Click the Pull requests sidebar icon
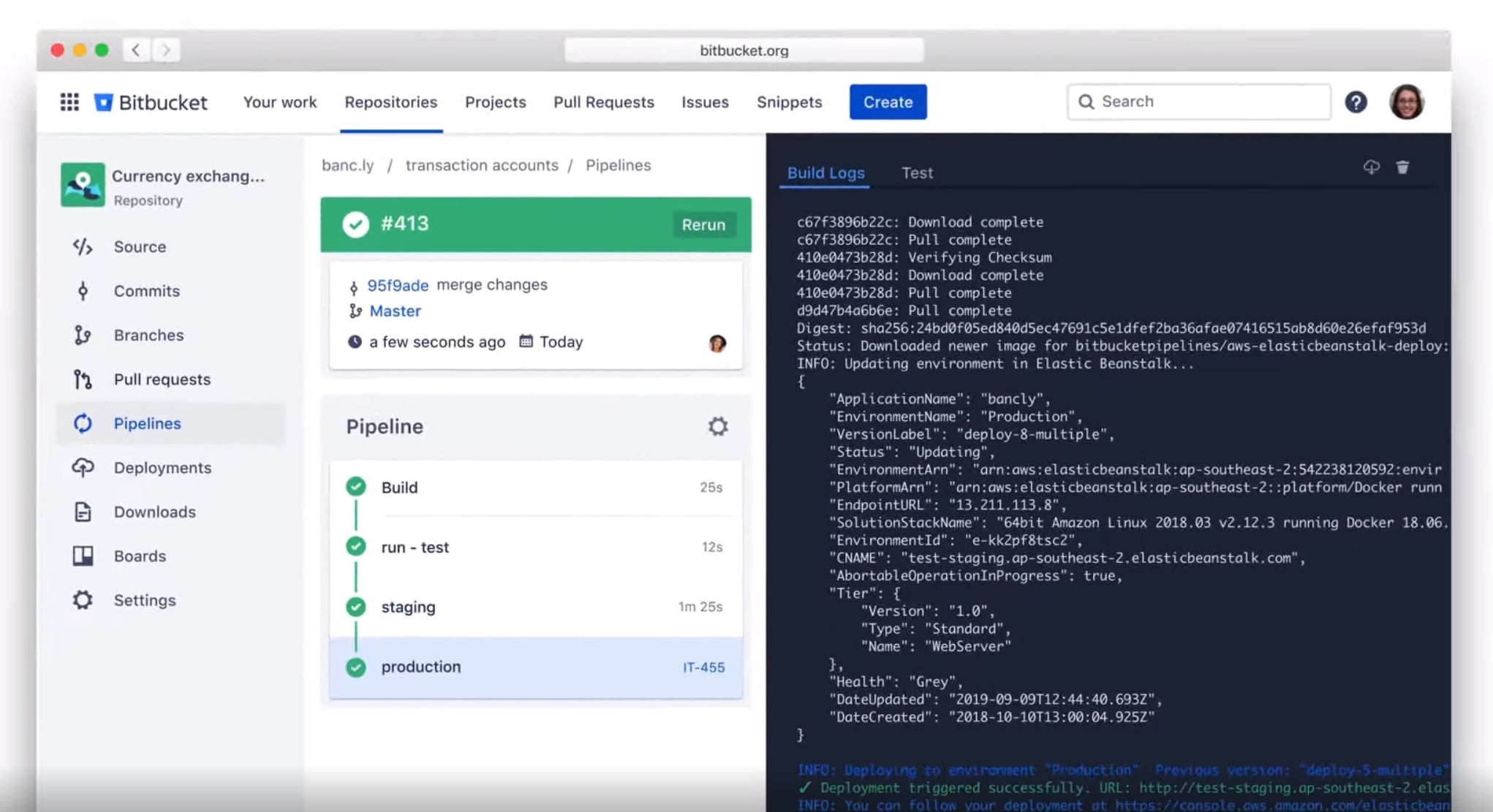Viewport: 1493px width, 812px height. (x=83, y=379)
